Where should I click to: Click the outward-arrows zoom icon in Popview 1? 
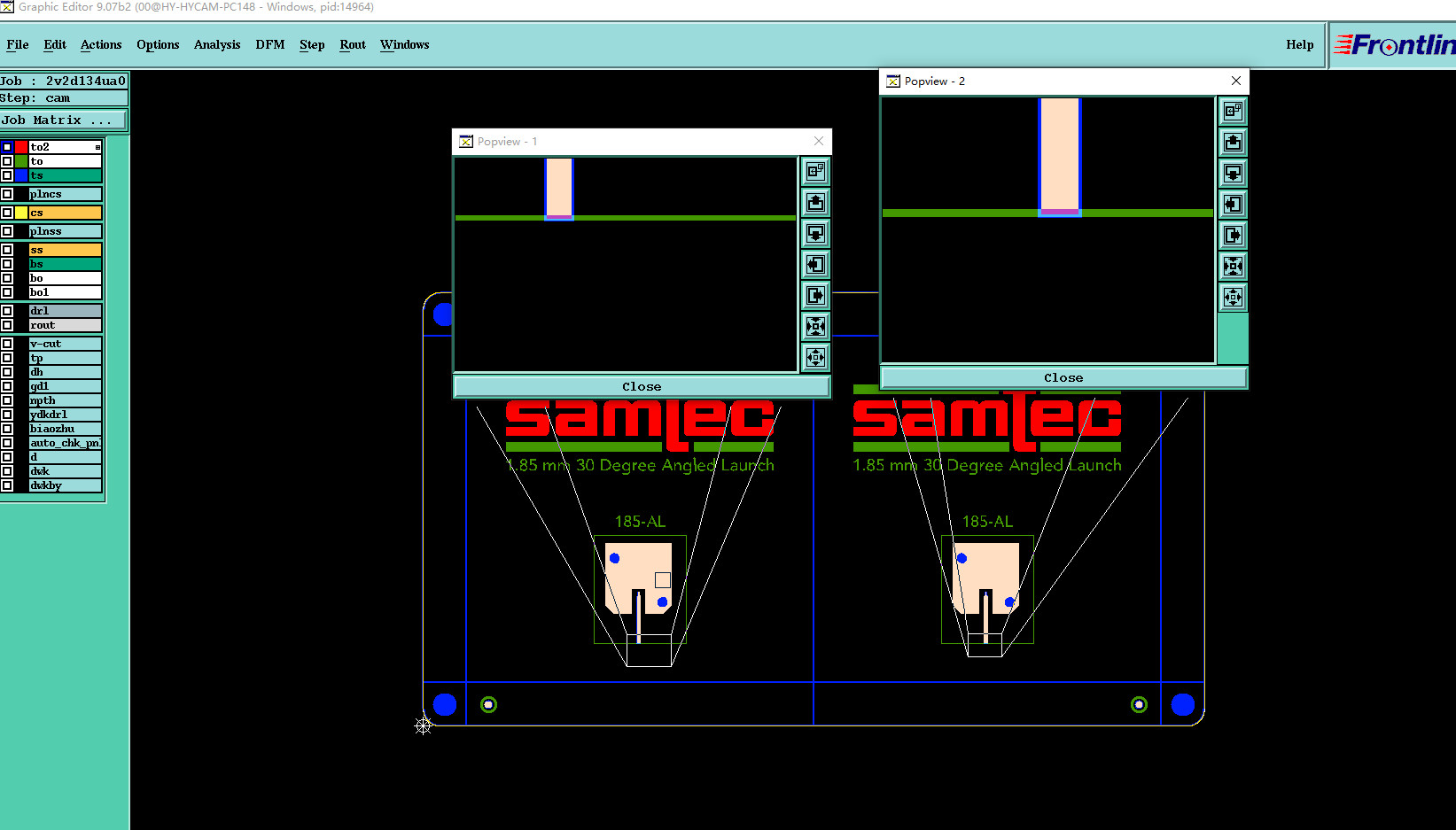point(815,357)
